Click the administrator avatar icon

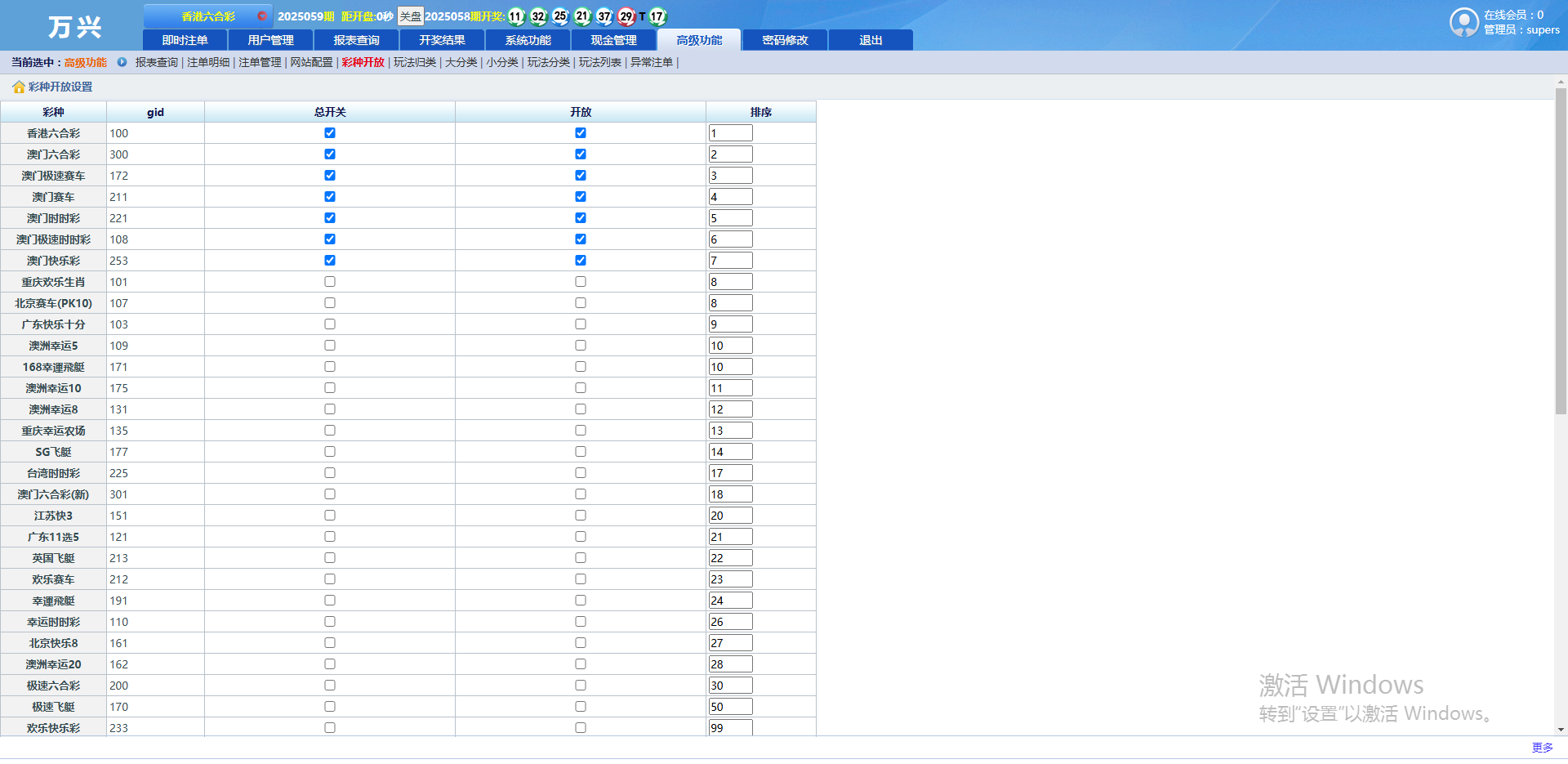pos(1463,22)
